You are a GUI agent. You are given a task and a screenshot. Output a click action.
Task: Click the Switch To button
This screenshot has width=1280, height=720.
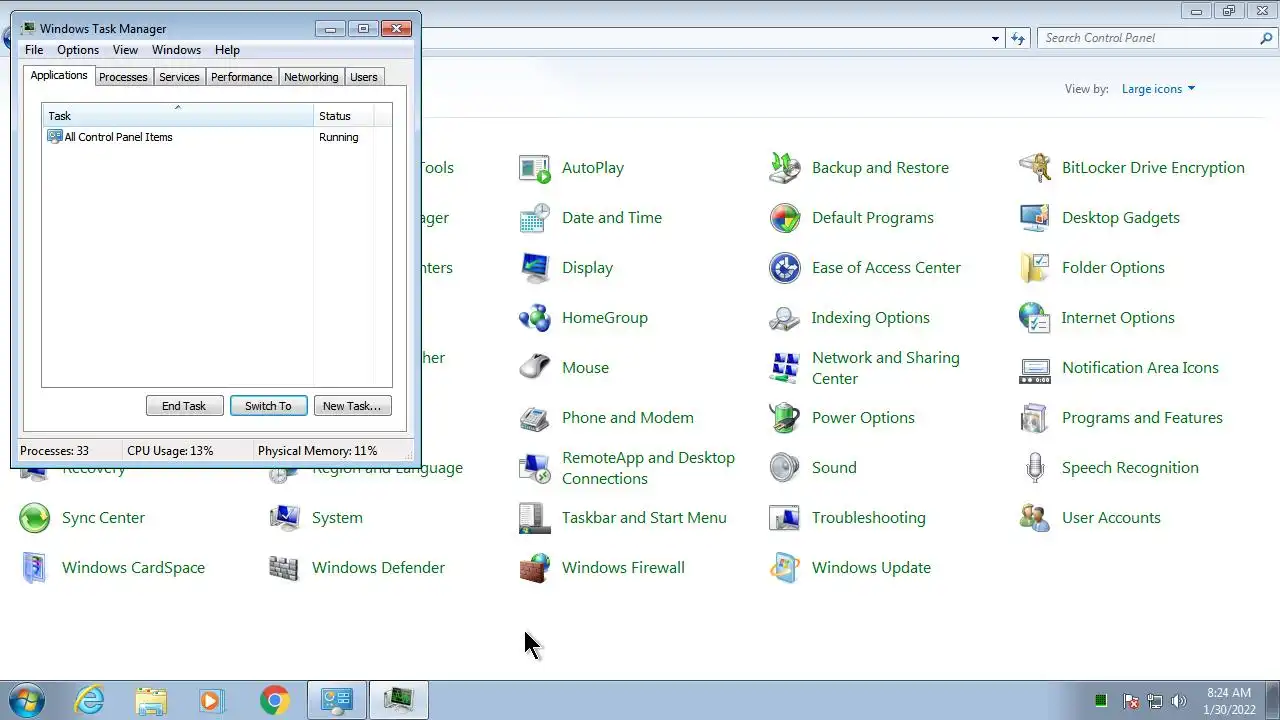click(x=268, y=406)
